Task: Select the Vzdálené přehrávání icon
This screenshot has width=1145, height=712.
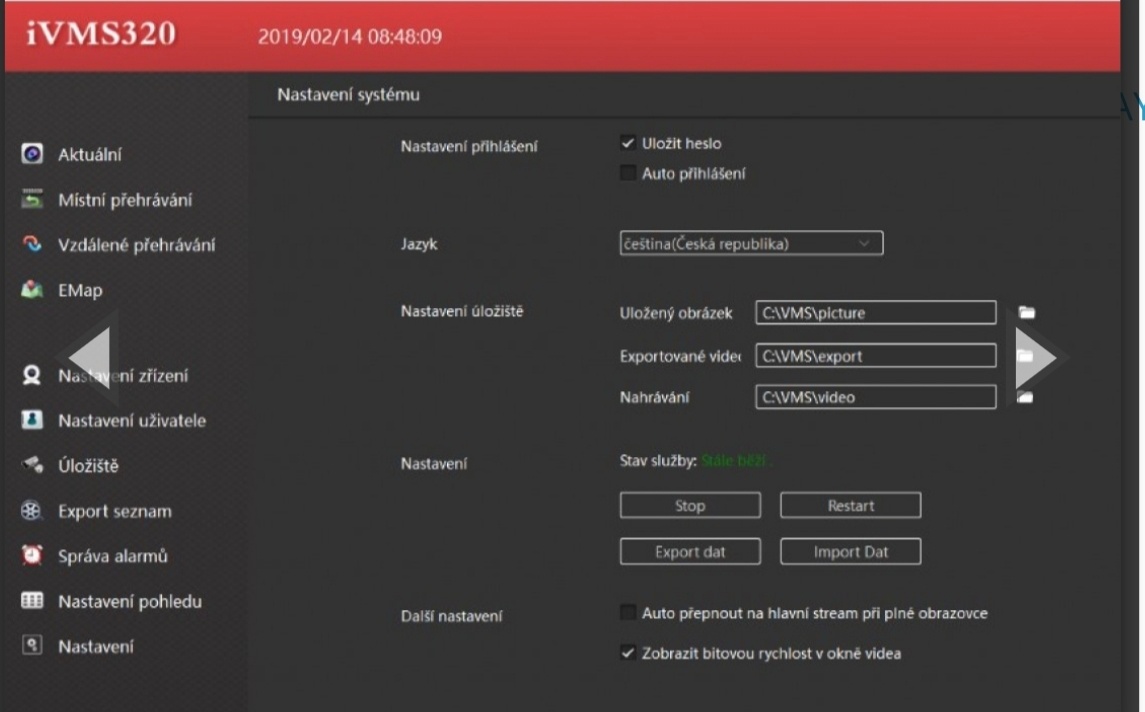Action: tap(32, 245)
